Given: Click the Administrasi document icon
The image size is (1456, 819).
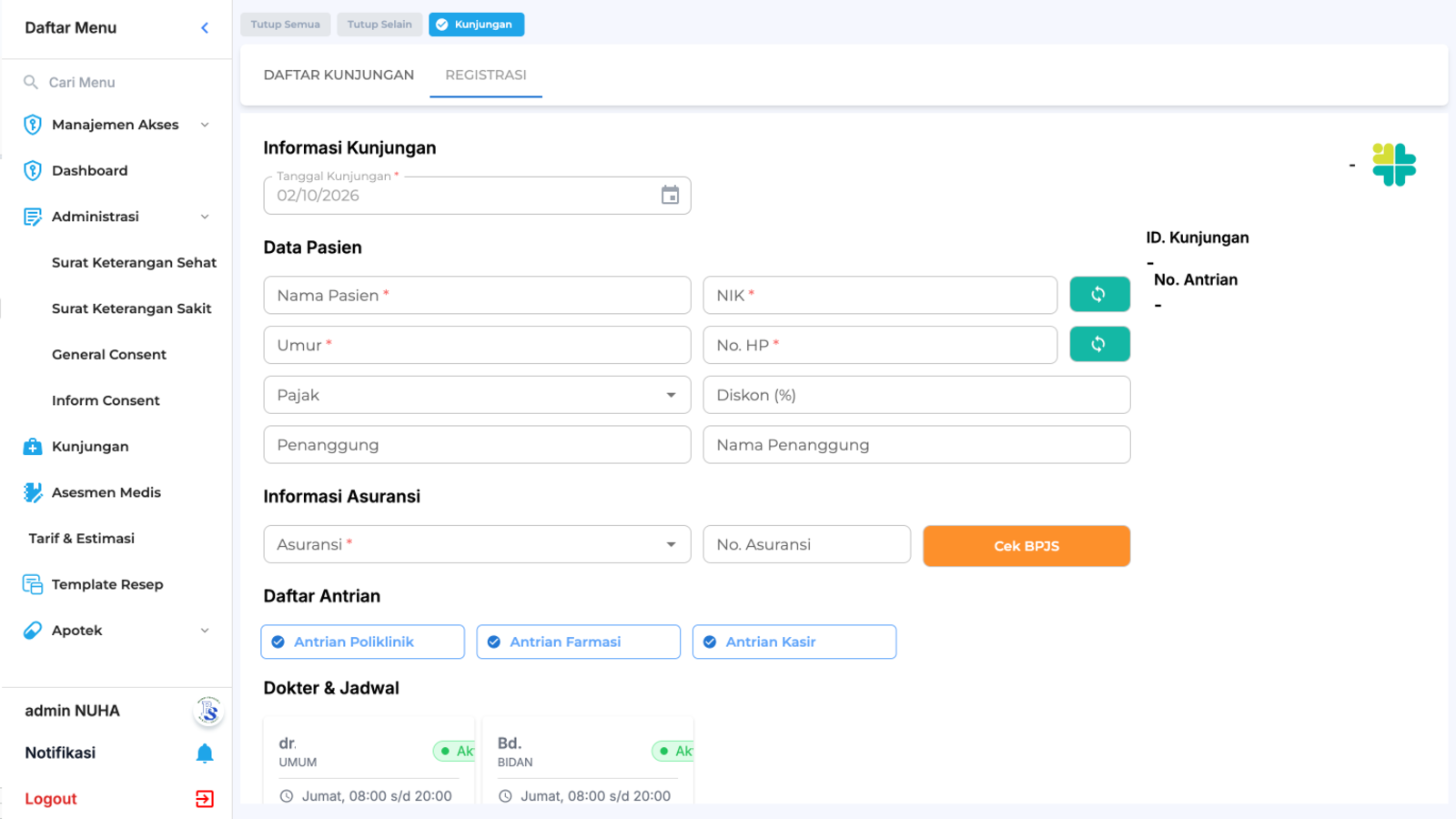Looking at the screenshot, I should coord(33,217).
